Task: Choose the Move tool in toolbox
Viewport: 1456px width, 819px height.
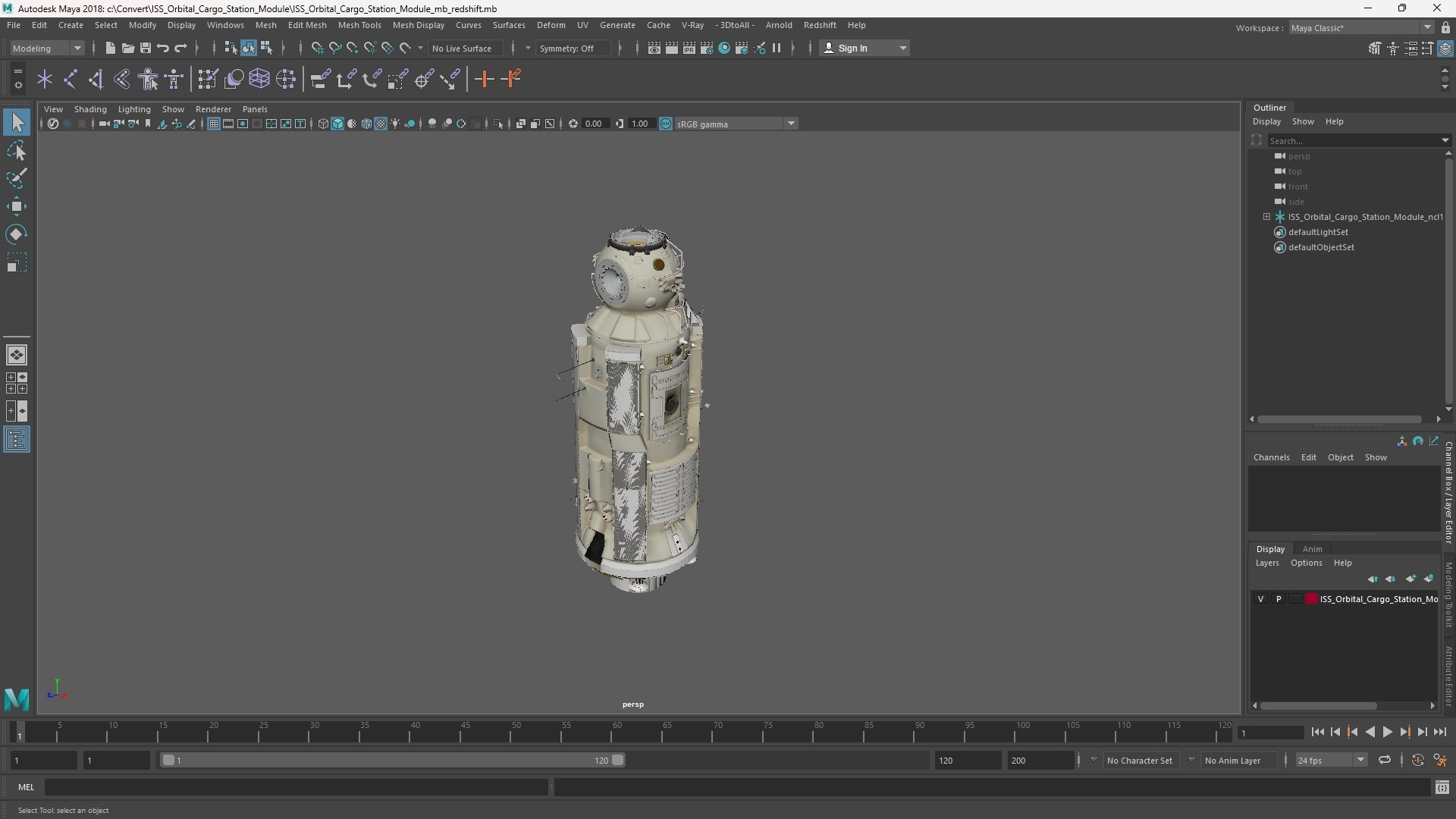Action: (17, 206)
